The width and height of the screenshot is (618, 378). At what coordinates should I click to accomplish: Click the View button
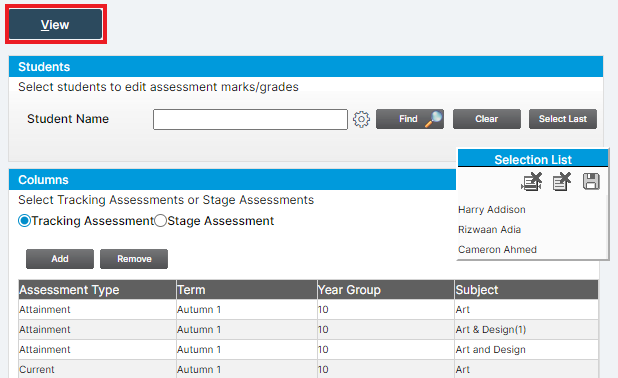(56, 24)
